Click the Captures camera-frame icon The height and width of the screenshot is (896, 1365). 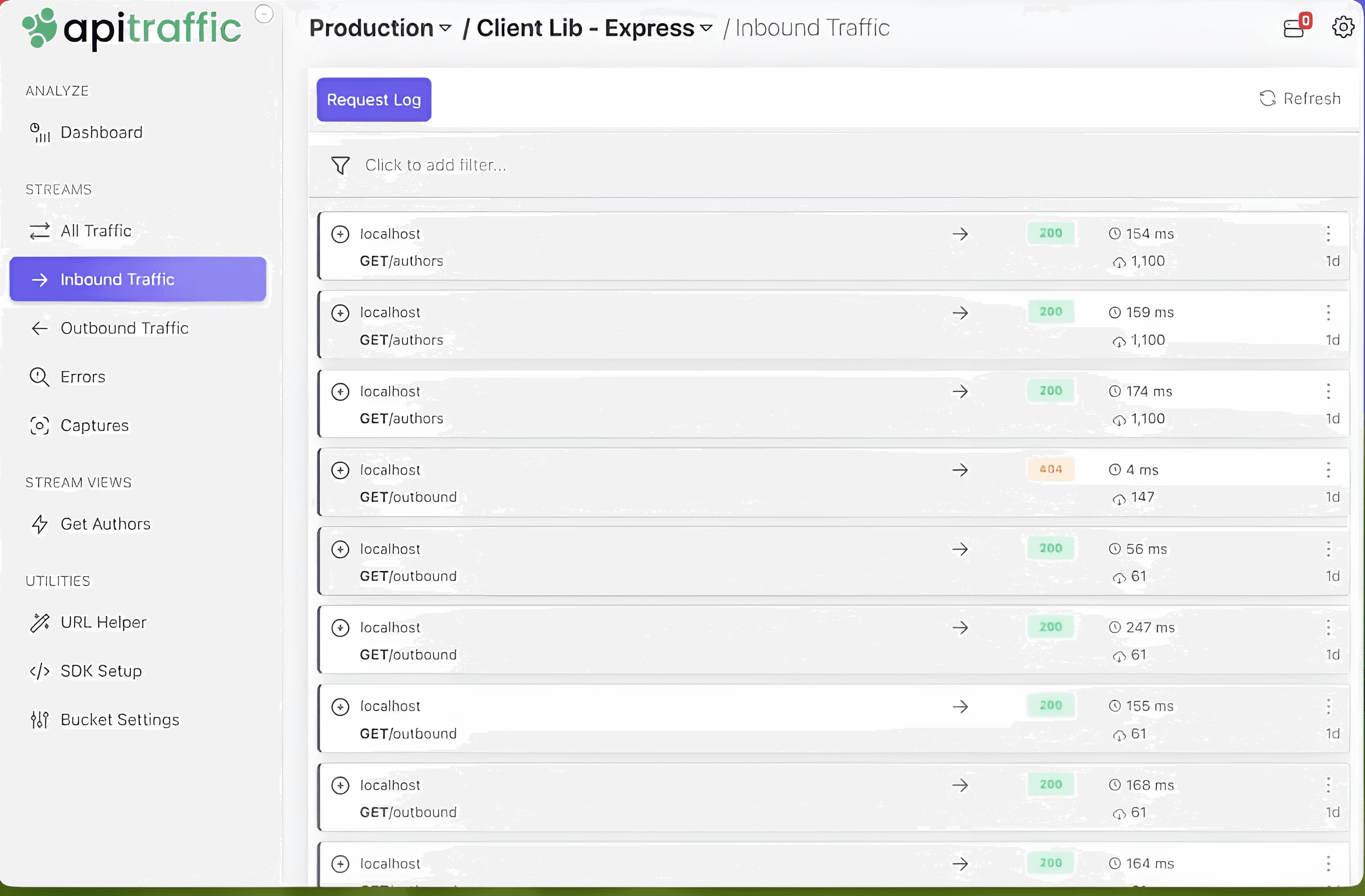[40, 426]
